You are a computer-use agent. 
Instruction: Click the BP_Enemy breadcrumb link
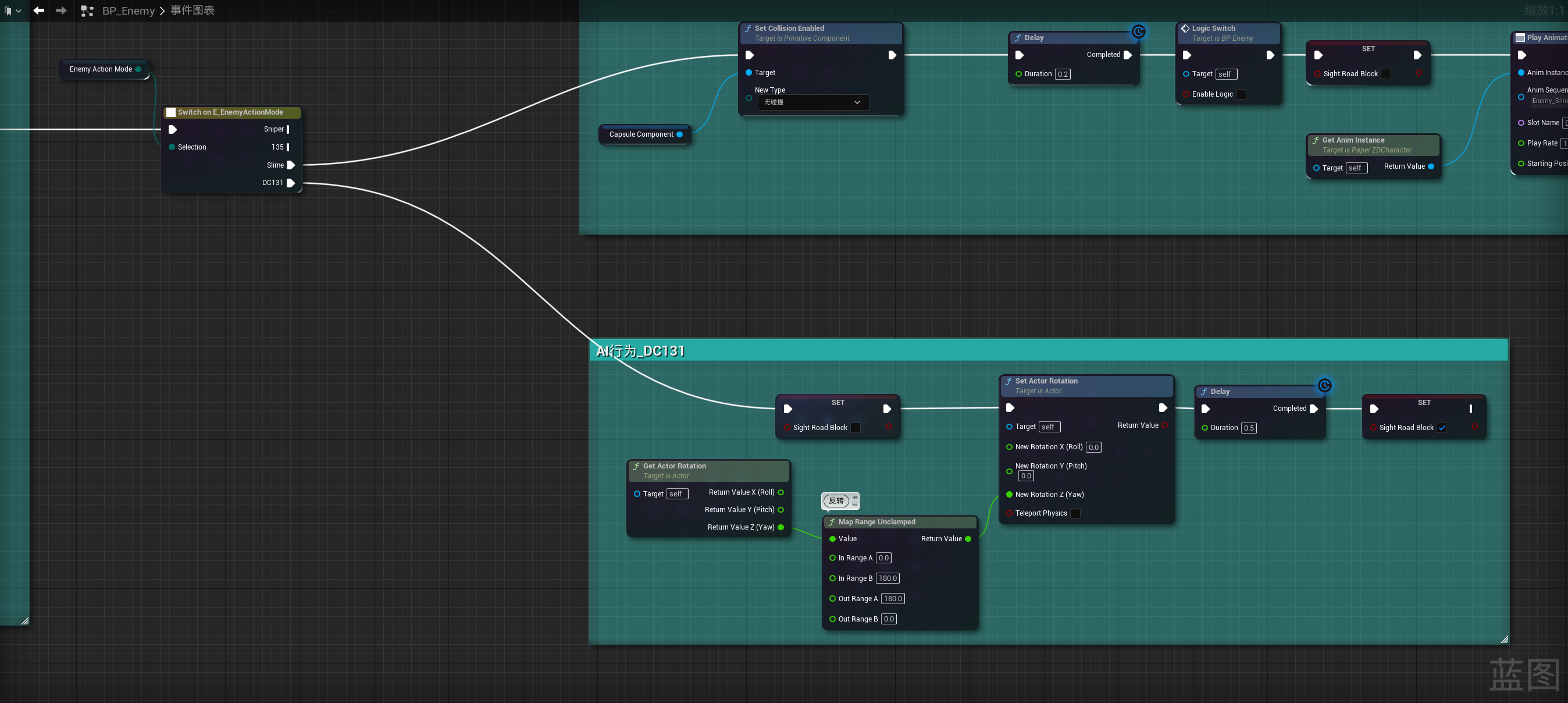pyautogui.click(x=128, y=11)
